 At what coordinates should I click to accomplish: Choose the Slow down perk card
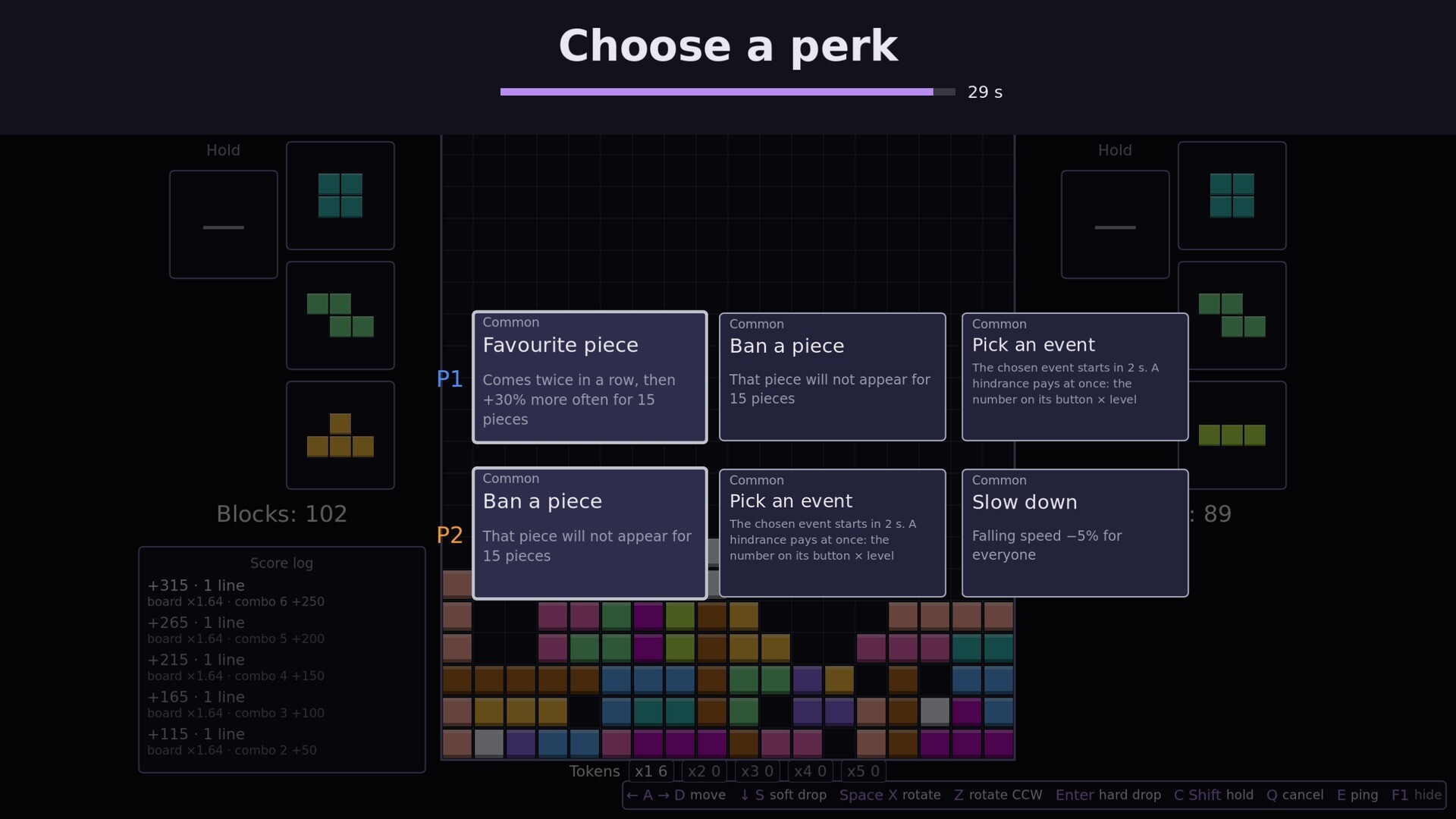click(1075, 533)
